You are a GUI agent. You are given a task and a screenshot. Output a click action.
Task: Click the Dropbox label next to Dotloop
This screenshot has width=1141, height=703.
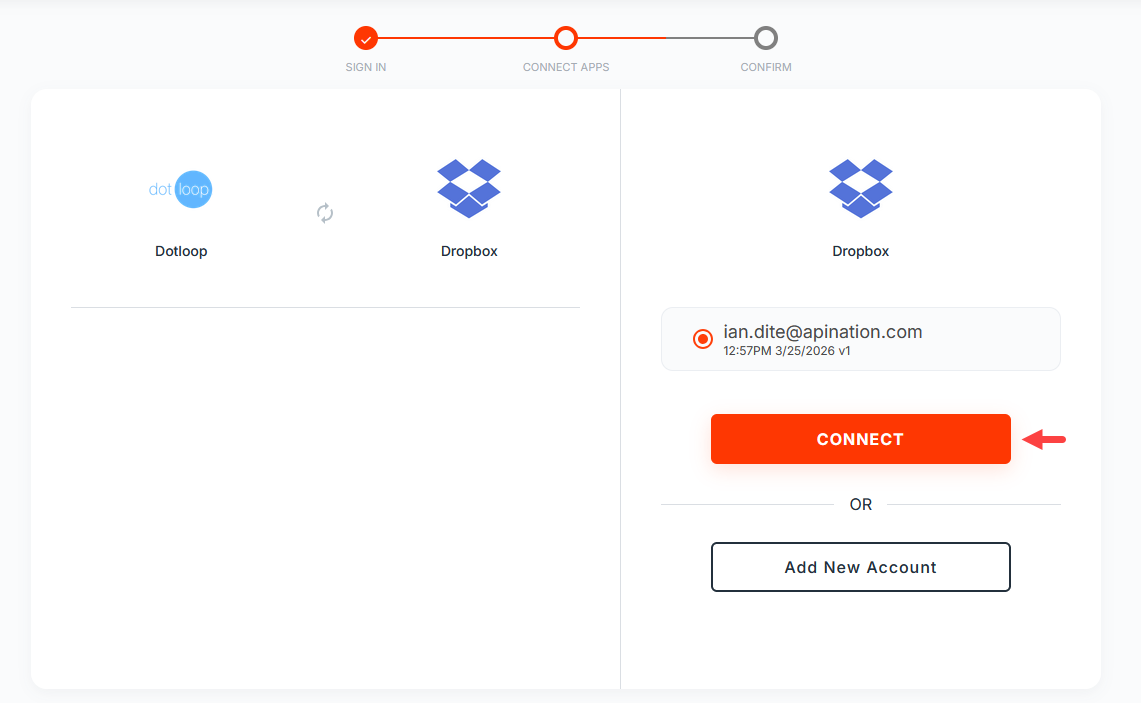coord(469,251)
